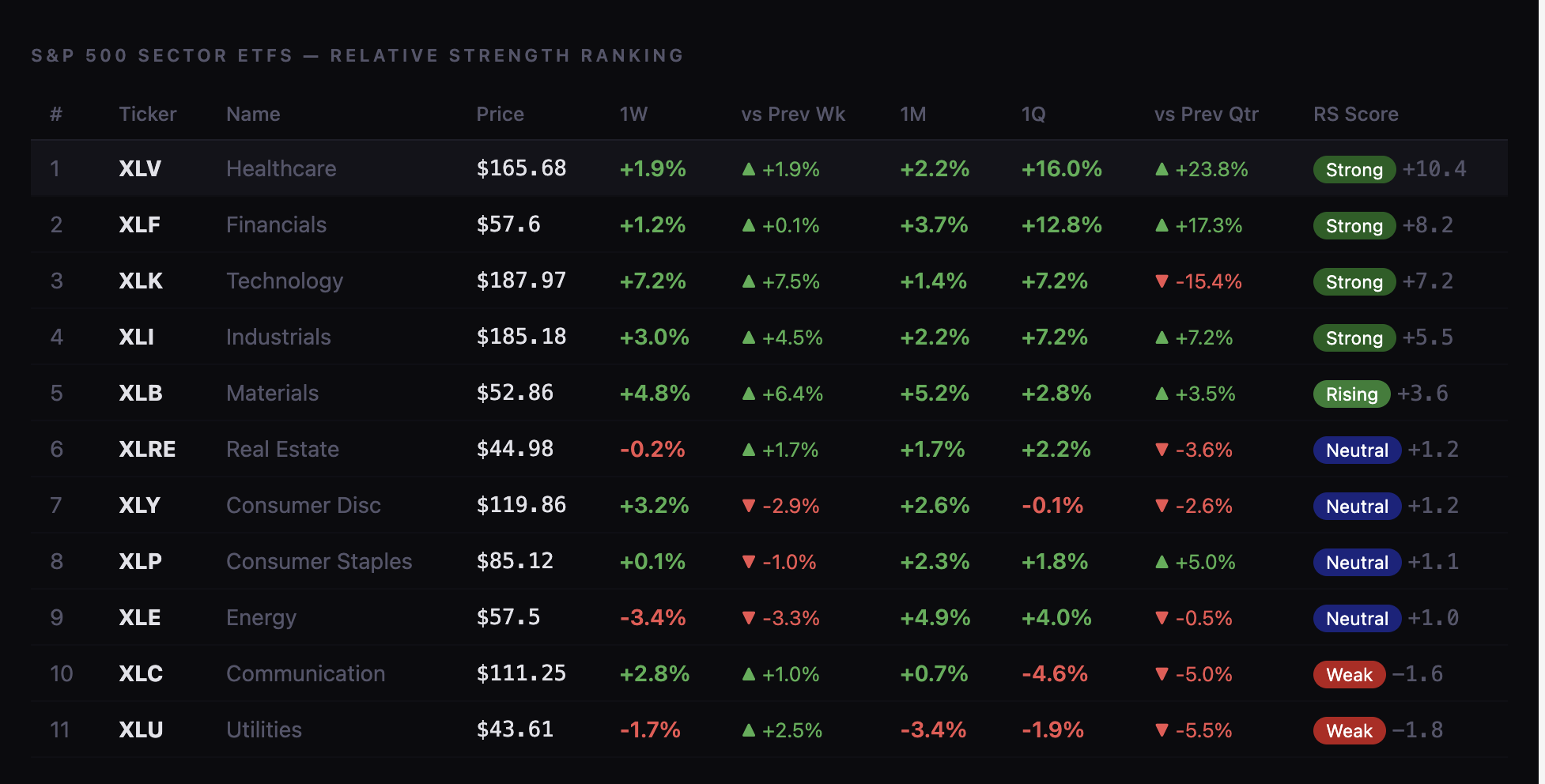
Task: Select the XLU ticker
Action: (x=141, y=729)
